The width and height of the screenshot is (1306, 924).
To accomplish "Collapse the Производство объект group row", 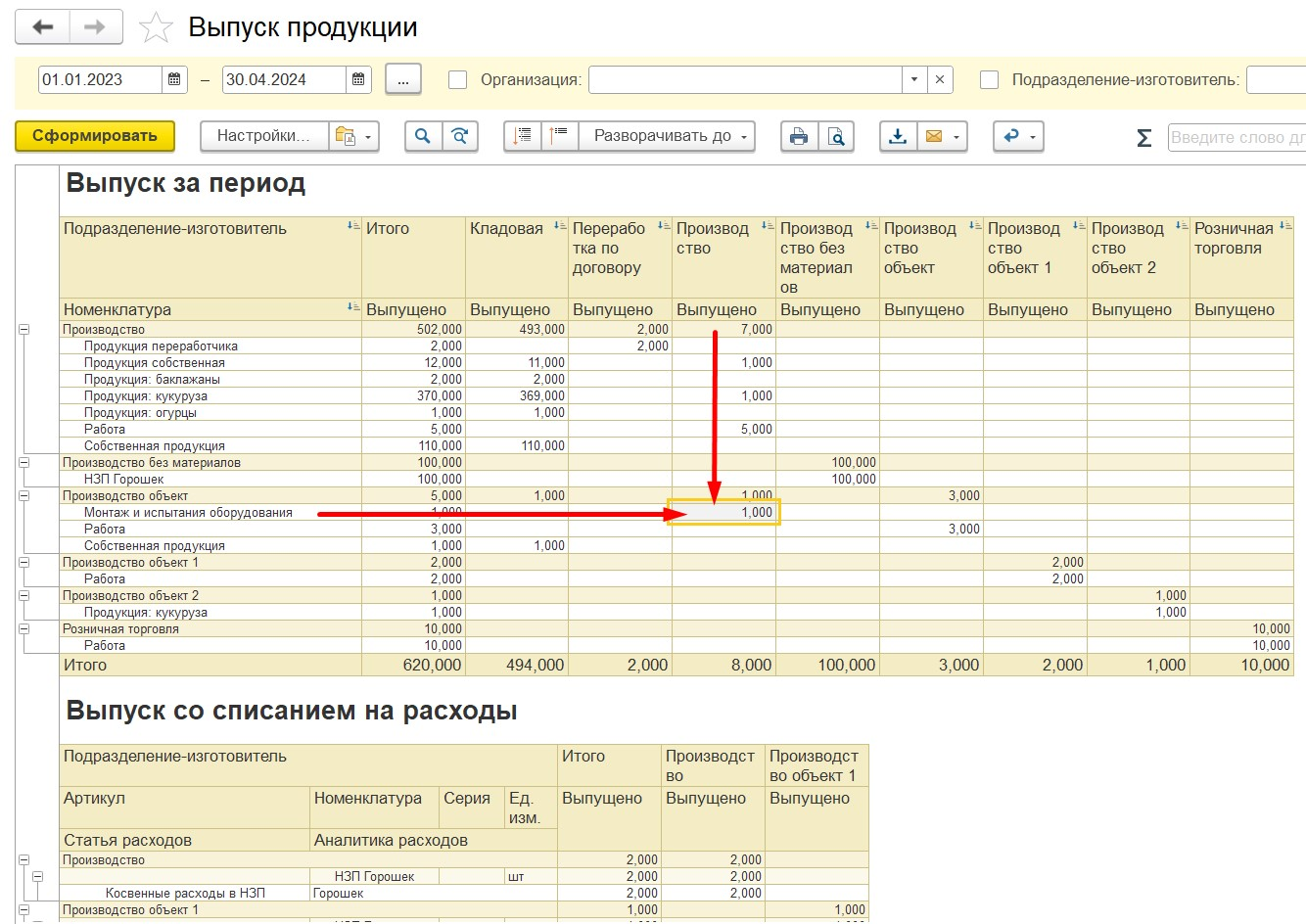I will coord(23,496).
